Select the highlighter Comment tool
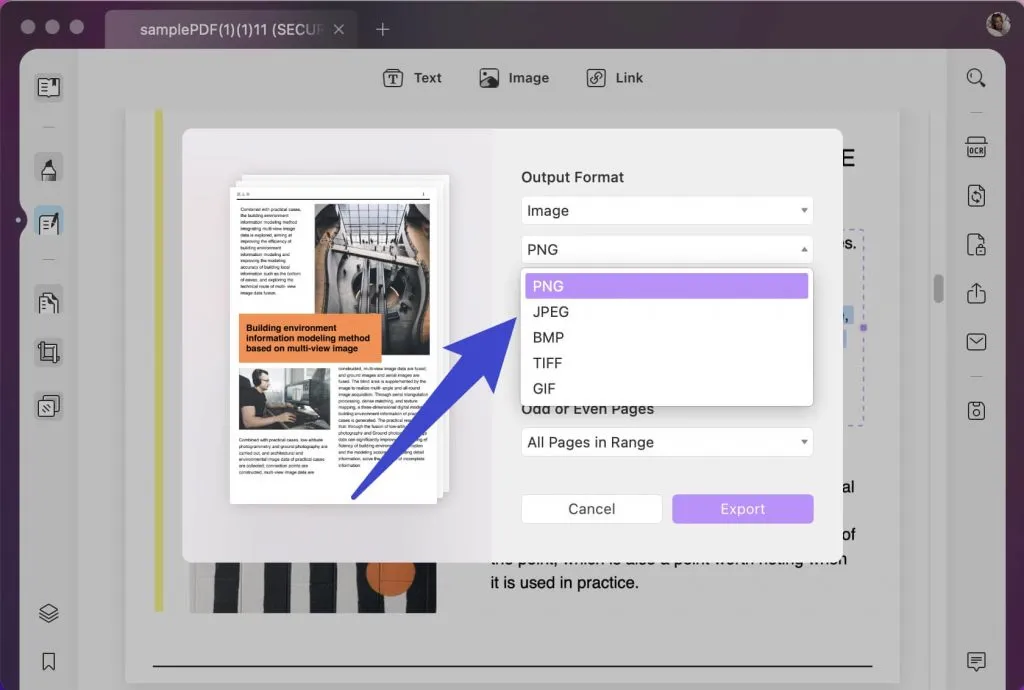Viewport: 1024px width, 690px height. tap(49, 169)
